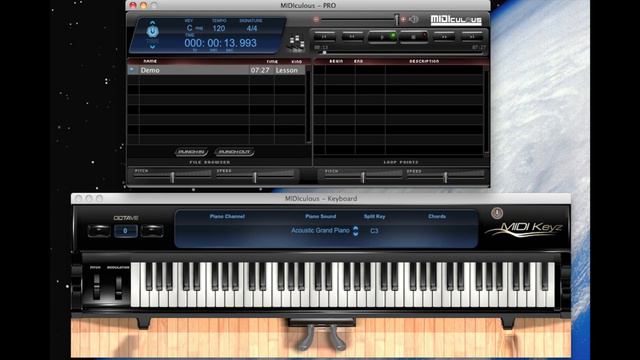This screenshot has width=640, height=360.
Task: Increase octave with the right octave button
Action: (152, 231)
